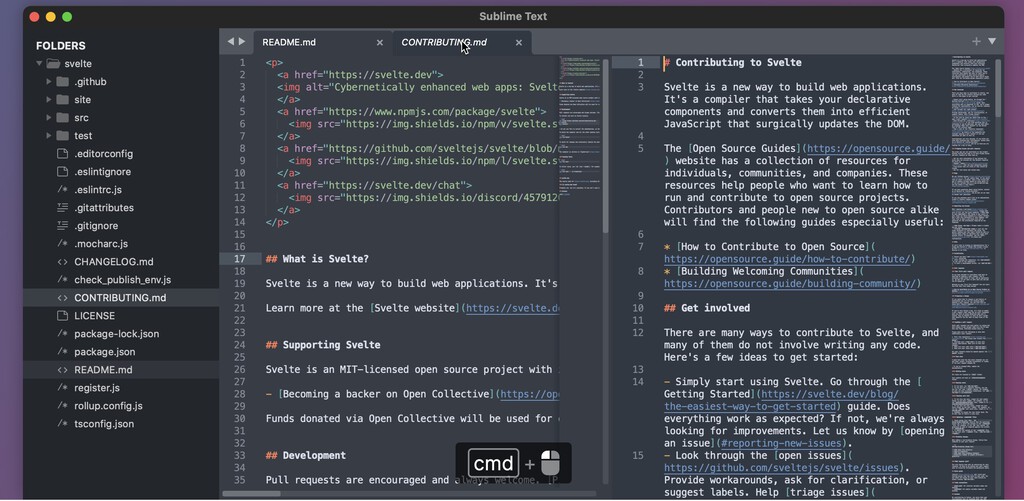Close the CONTRIBUTING.md tab

519,42
